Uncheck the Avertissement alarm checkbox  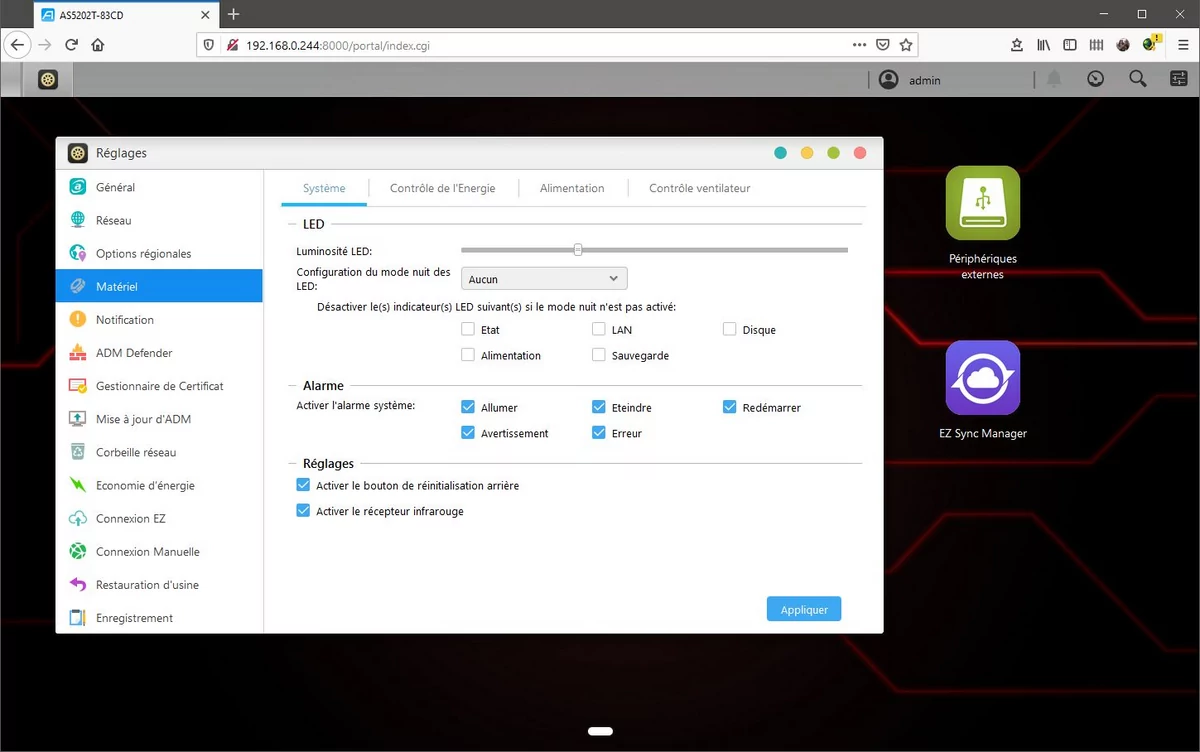pyautogui.click(x=468, y=433)
